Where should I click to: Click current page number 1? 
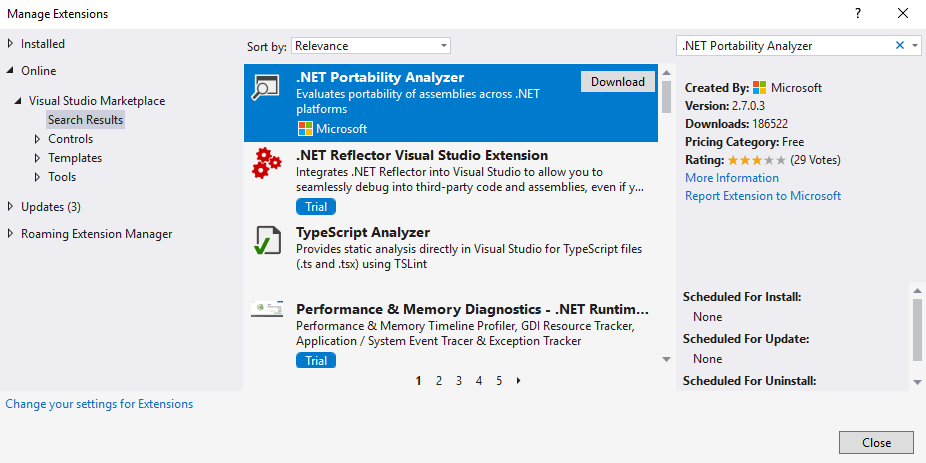tap(419, 381)
